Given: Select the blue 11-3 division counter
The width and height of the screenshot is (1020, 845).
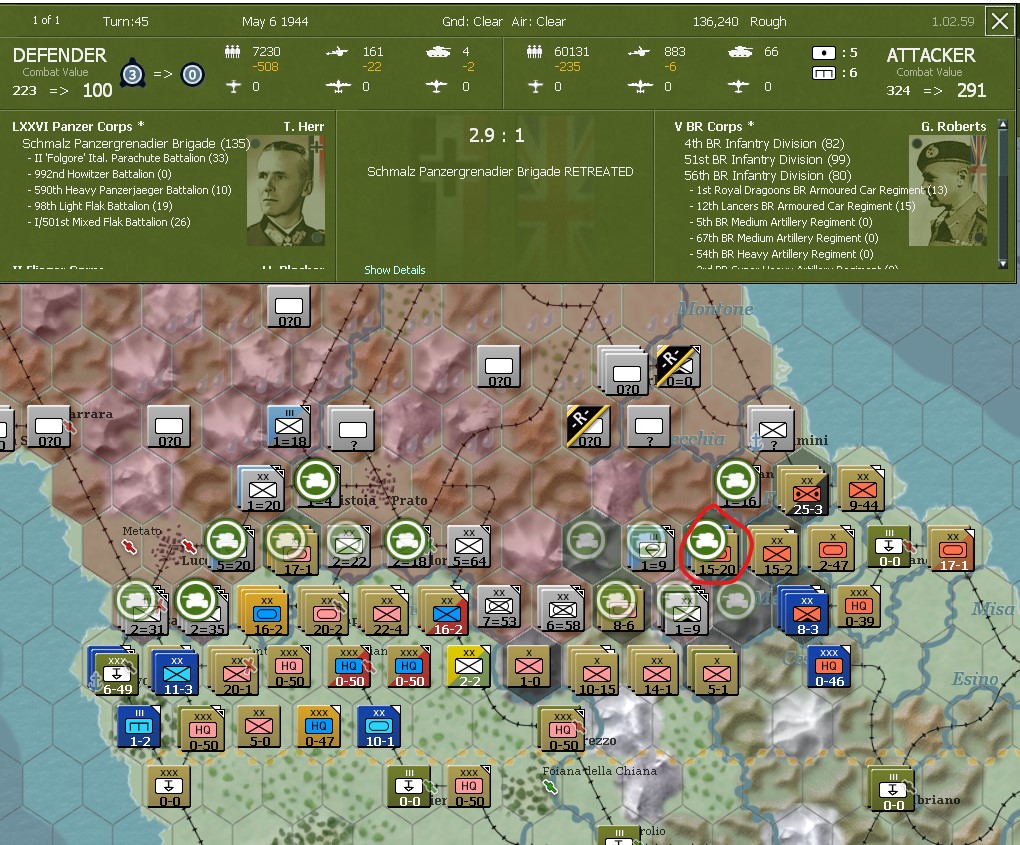Looking at the screenshot, I should (176, 672).
